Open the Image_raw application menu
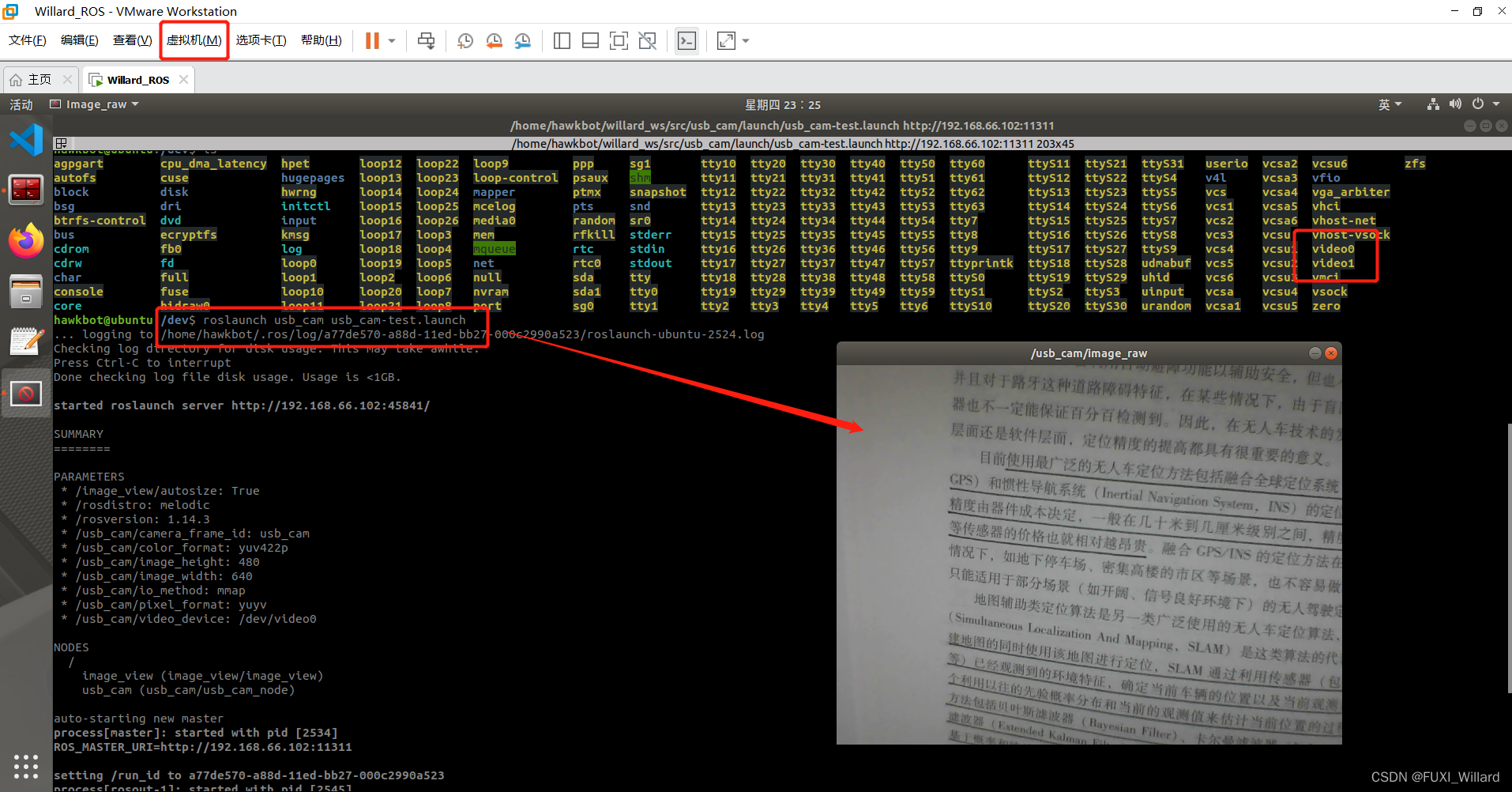The height and width of the screenshot is (792, 1512). (x=94, y=104)
